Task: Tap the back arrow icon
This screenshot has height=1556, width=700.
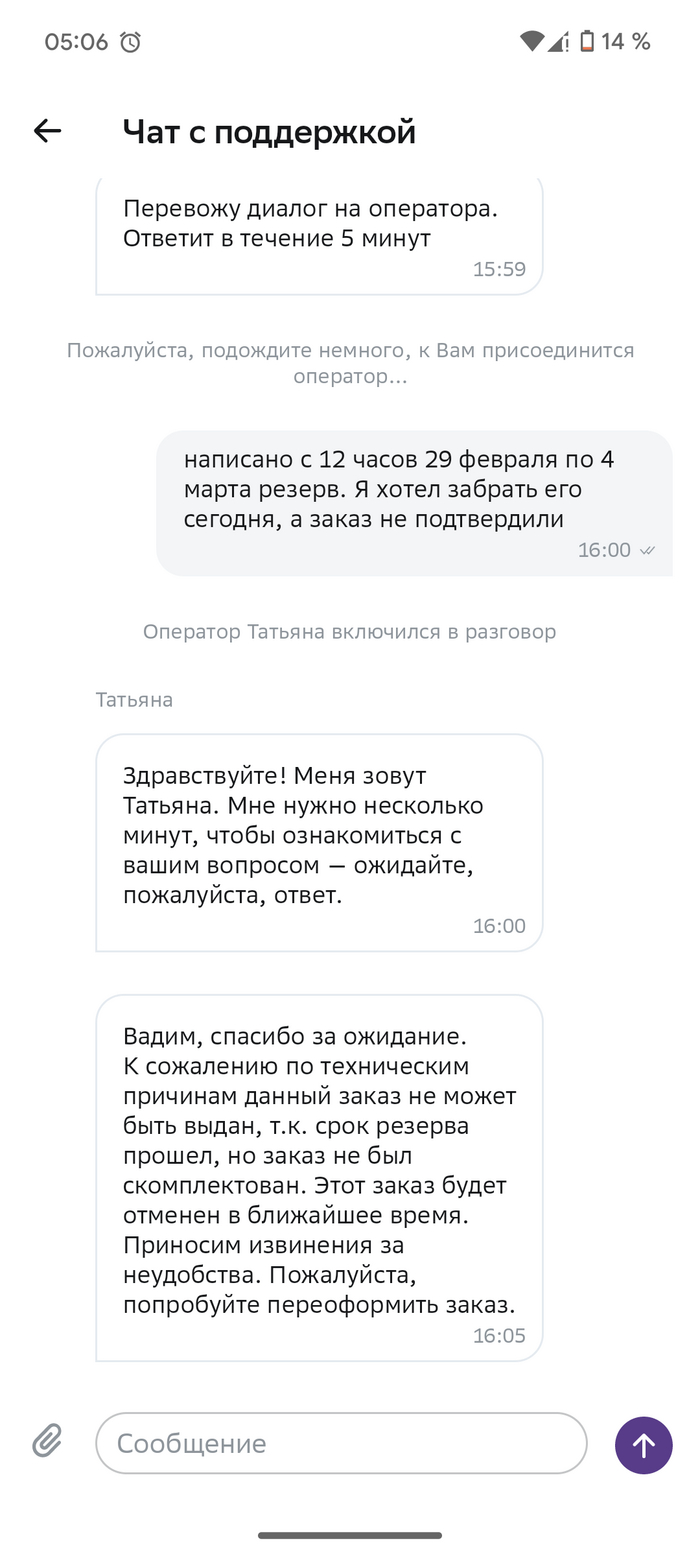Action: click(x=47, y=131)
